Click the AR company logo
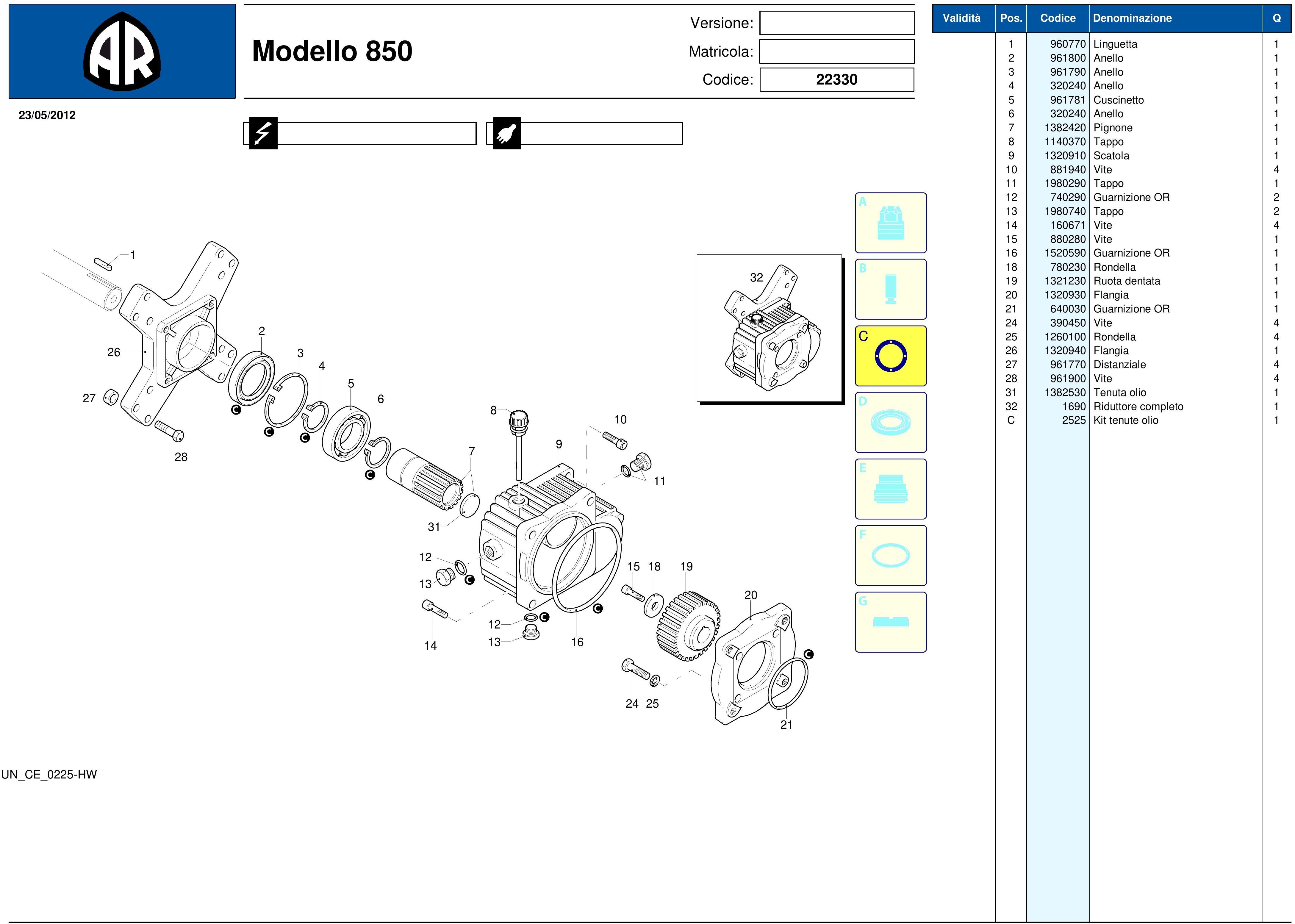The image size is (1295, 924). (x=122, y=52)
